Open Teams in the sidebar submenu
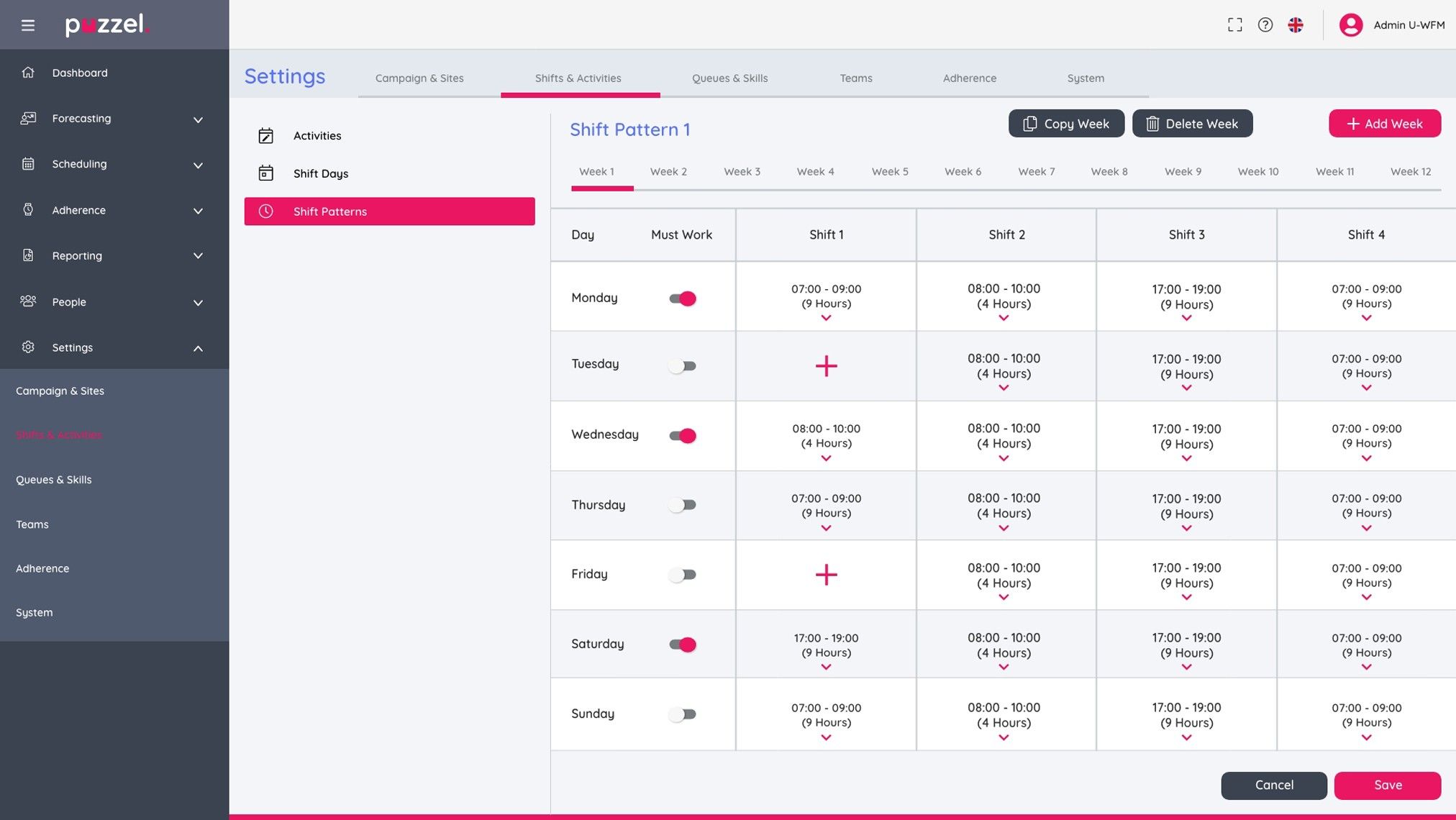 coord(32,524)
